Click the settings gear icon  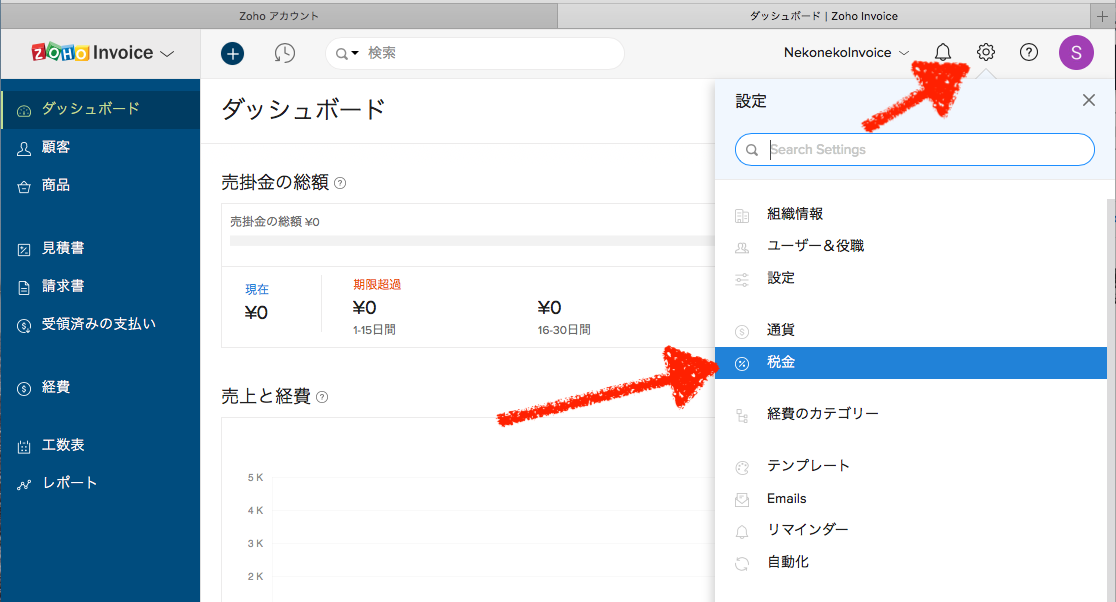[x=986, y=53]
